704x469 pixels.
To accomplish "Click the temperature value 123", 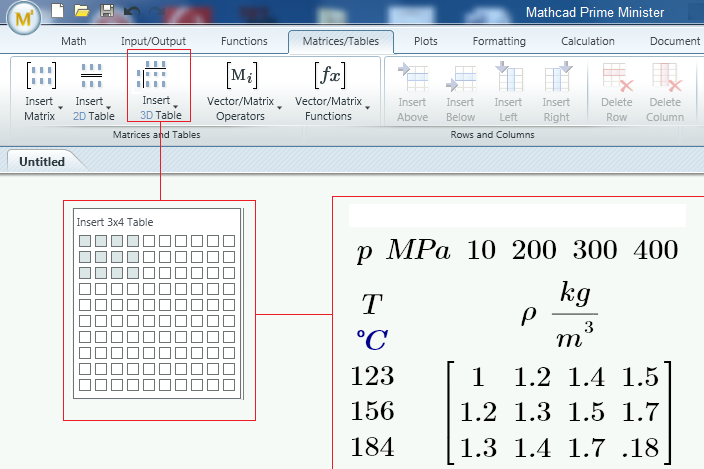I will 372,376.
